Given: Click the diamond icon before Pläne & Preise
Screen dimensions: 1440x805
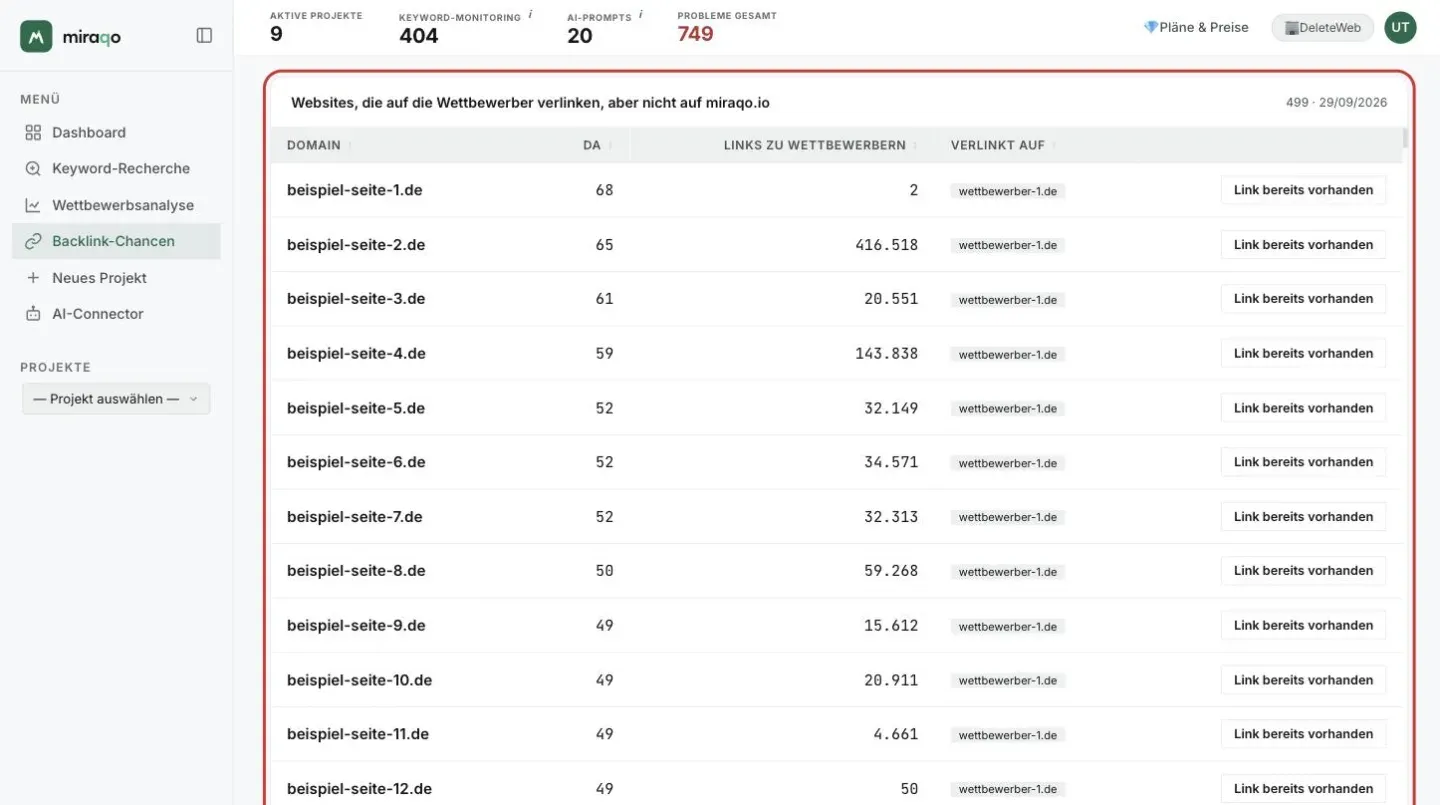Looking at the screenshot, I should [1150, 27].
